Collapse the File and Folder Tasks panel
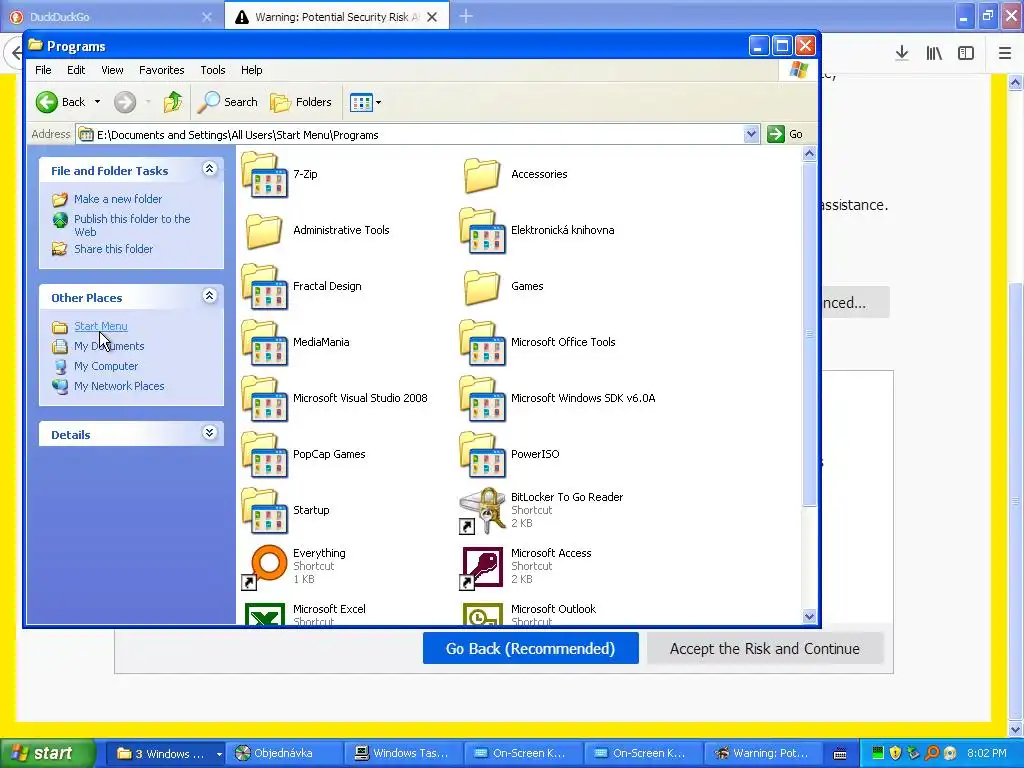This screenshot has height=768, width=1024. point(209,169)
